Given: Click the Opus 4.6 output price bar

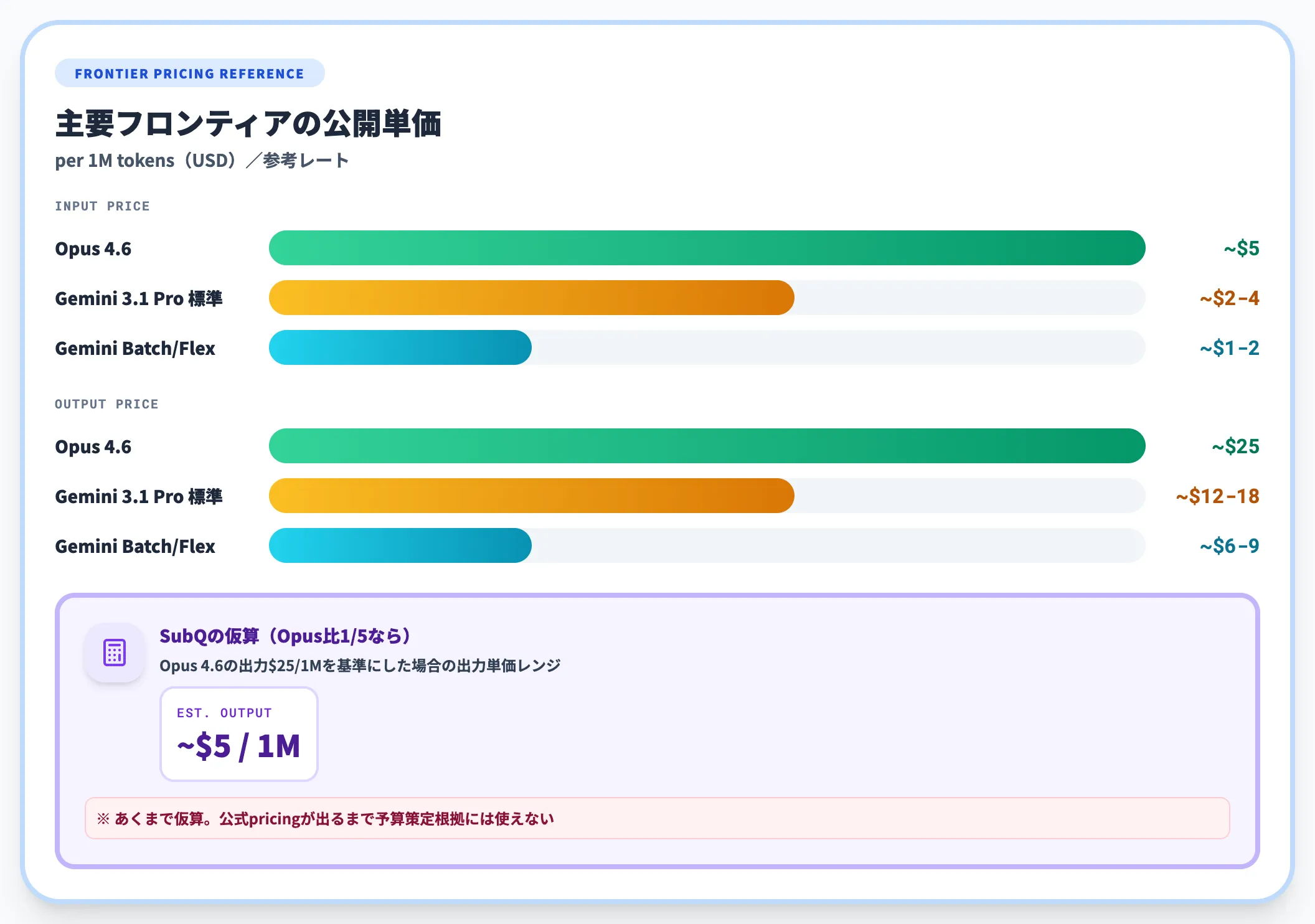Looking at the screenshot, I should point(707,446).
